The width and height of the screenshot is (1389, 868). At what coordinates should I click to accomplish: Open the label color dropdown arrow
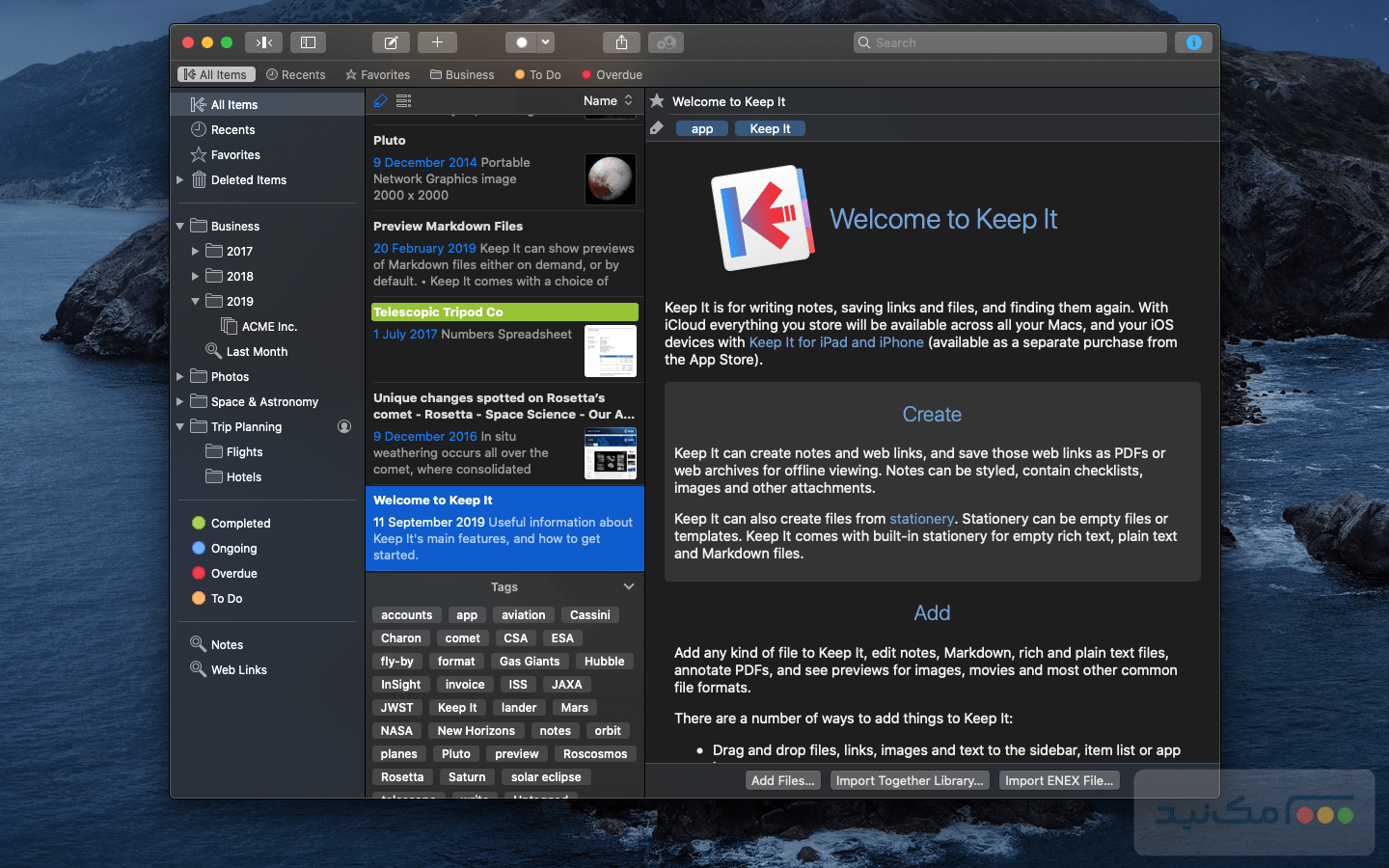point(546,42)
